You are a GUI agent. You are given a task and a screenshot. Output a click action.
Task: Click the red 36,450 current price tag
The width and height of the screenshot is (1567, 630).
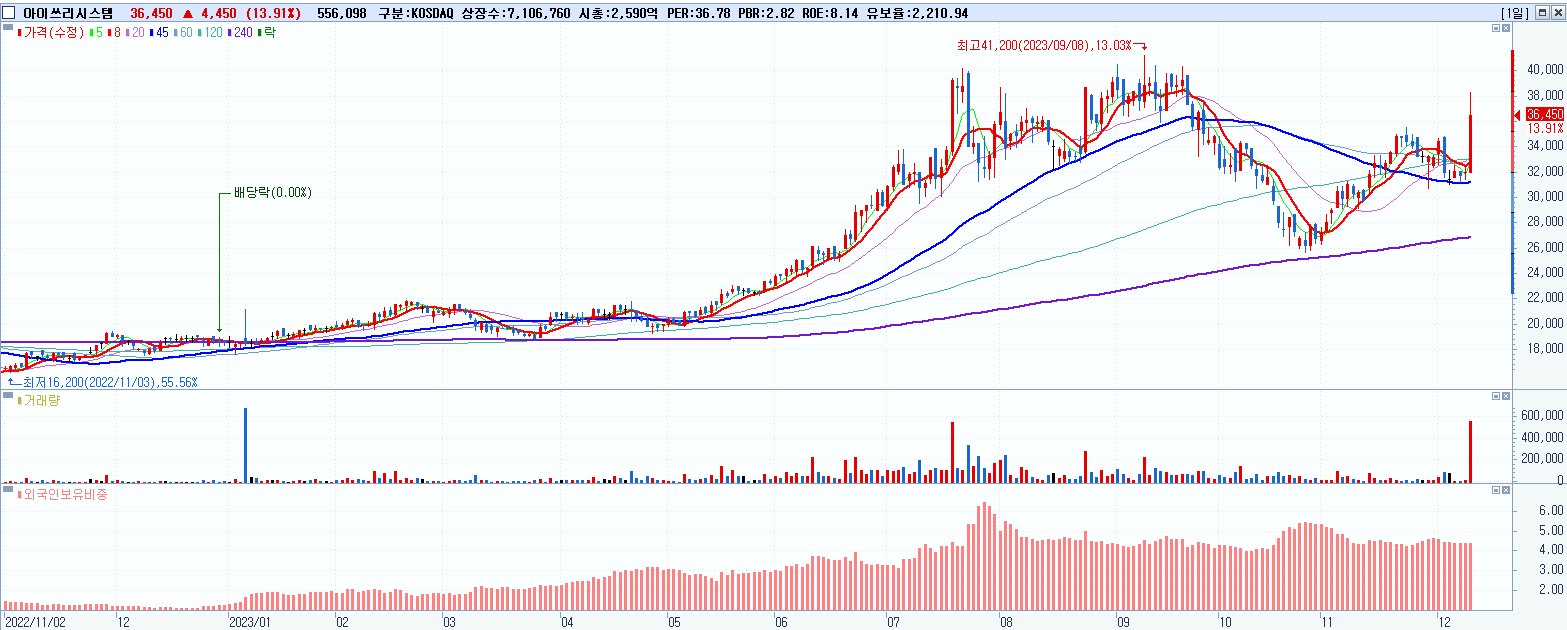[x=1544, y=114]
